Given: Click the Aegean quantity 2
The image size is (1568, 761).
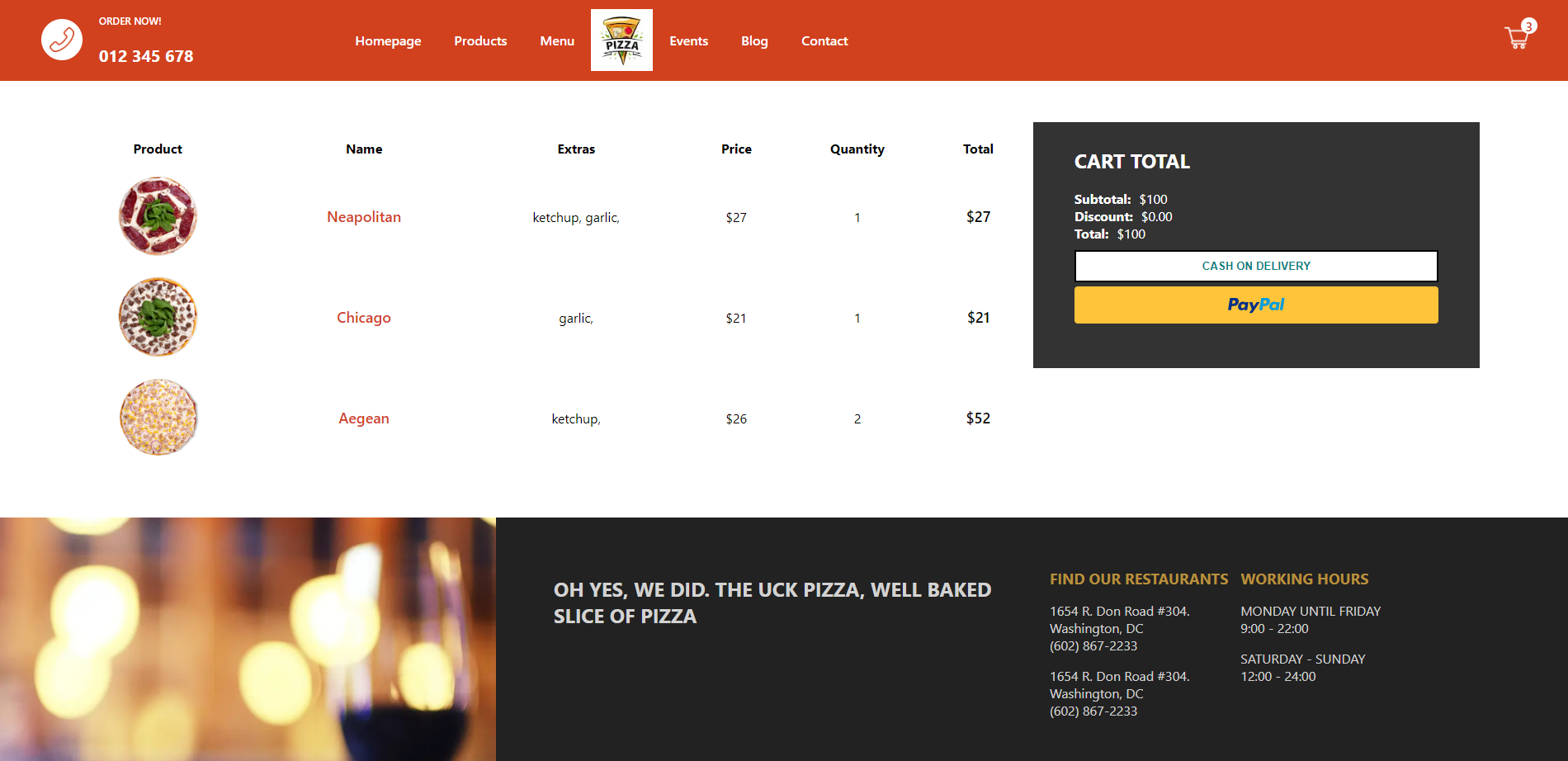Looking at the screenshot, I should pos(857,419).
